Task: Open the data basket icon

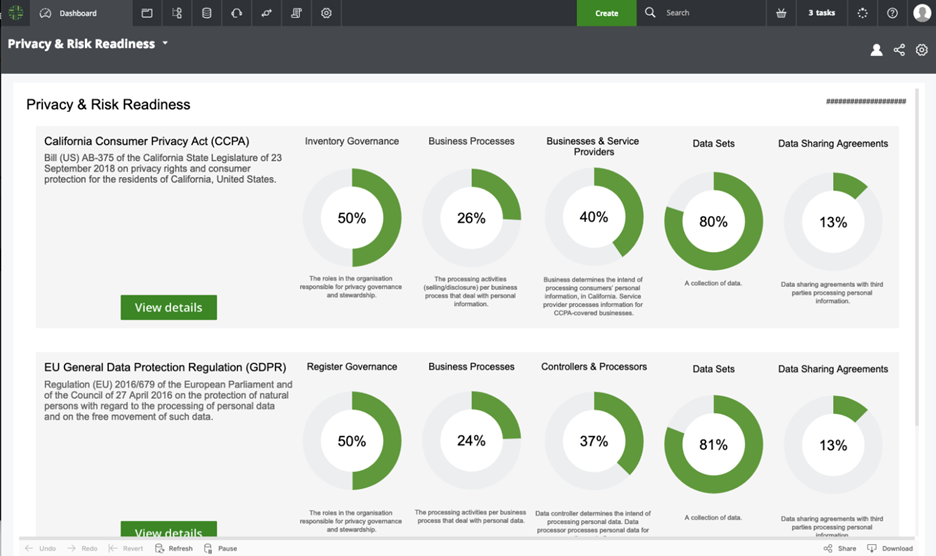Action: click(781, 13)
